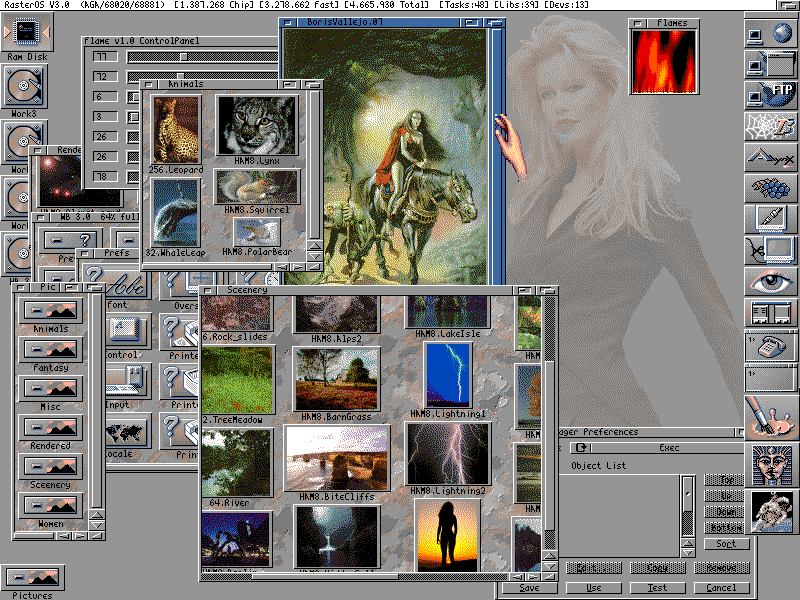Open the Fantasy drawer in Pic window

(50, 349)
